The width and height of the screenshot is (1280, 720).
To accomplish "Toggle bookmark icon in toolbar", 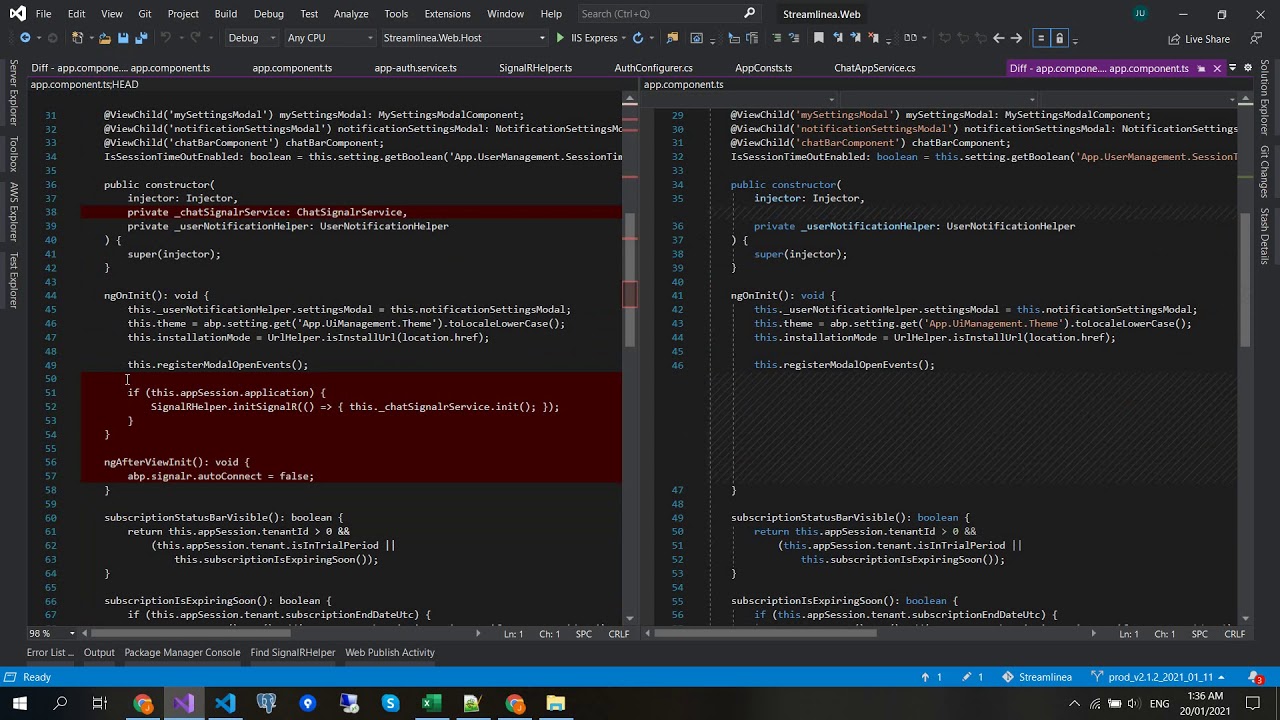I will tap(818, 38).
